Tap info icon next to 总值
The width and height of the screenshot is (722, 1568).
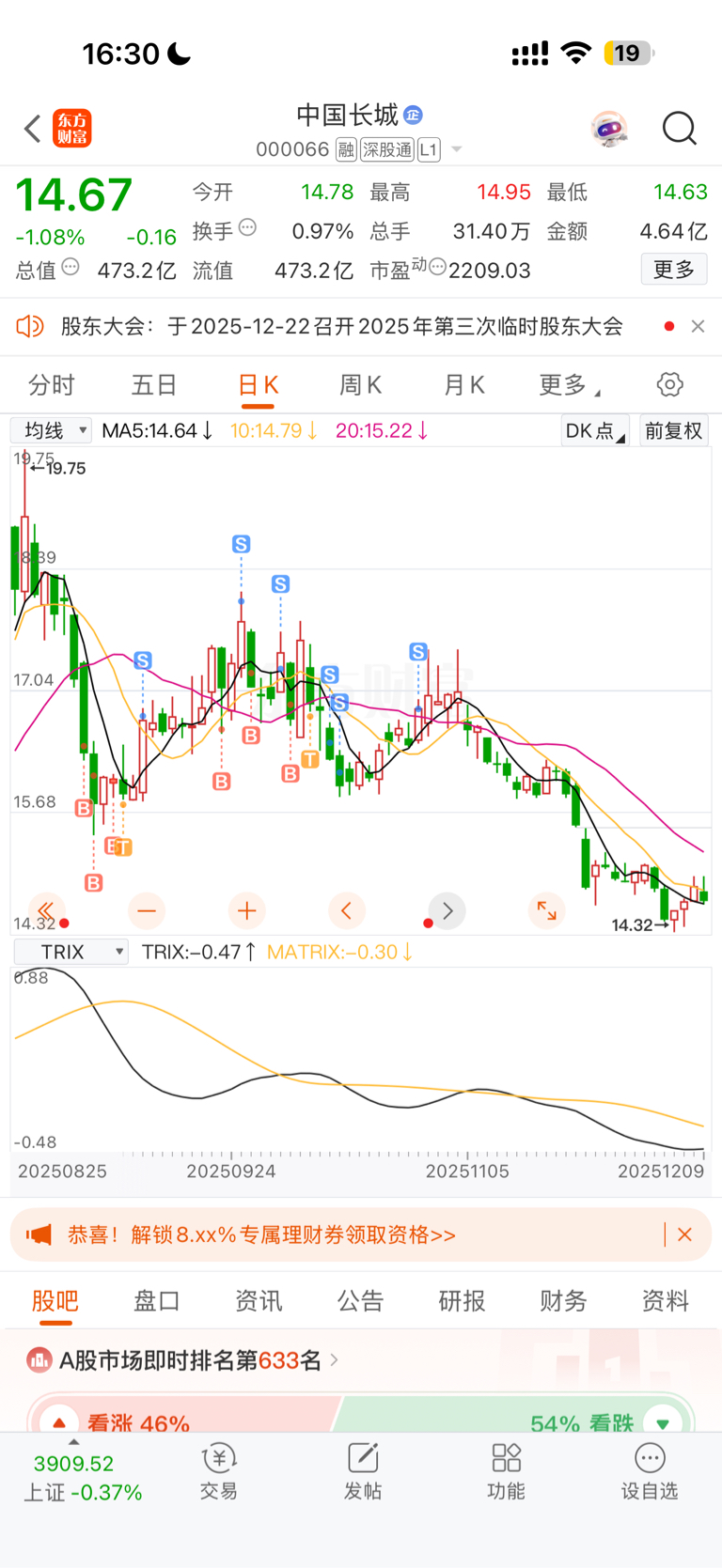coord(71,268)
